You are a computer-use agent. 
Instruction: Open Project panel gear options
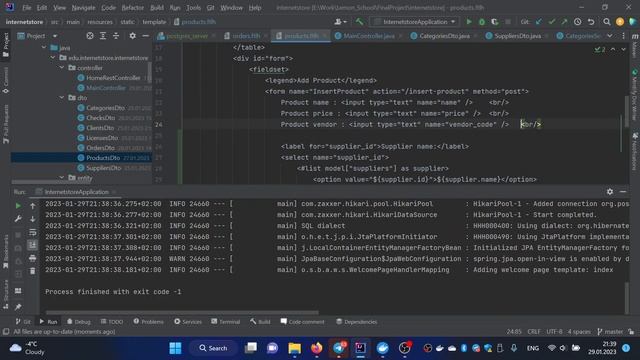tap(132, 36)
